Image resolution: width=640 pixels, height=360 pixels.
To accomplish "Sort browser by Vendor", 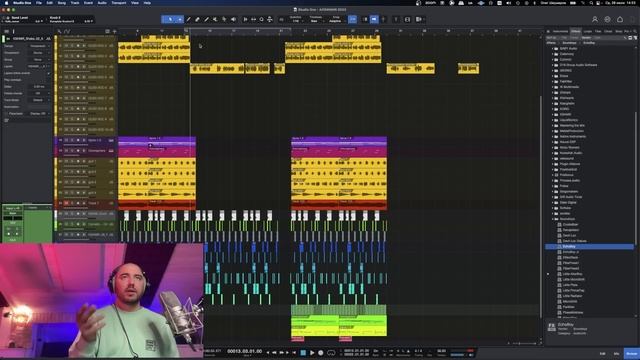I will pos(586,38).
